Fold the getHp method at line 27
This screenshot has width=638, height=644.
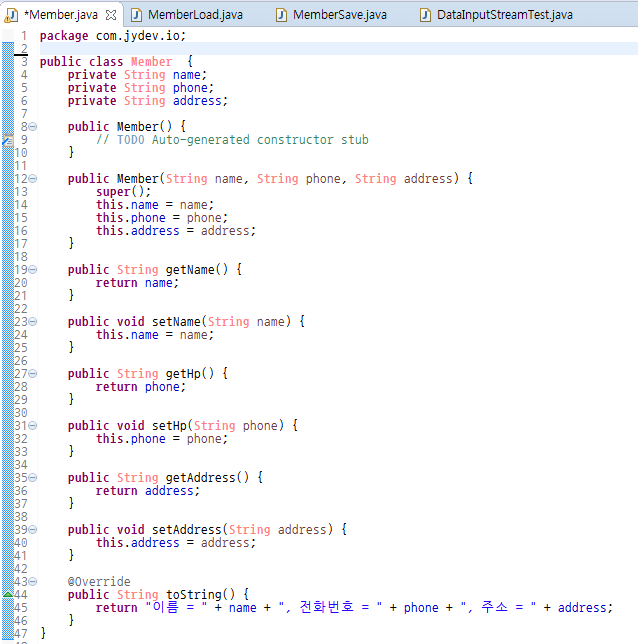(x=33, y=373)
